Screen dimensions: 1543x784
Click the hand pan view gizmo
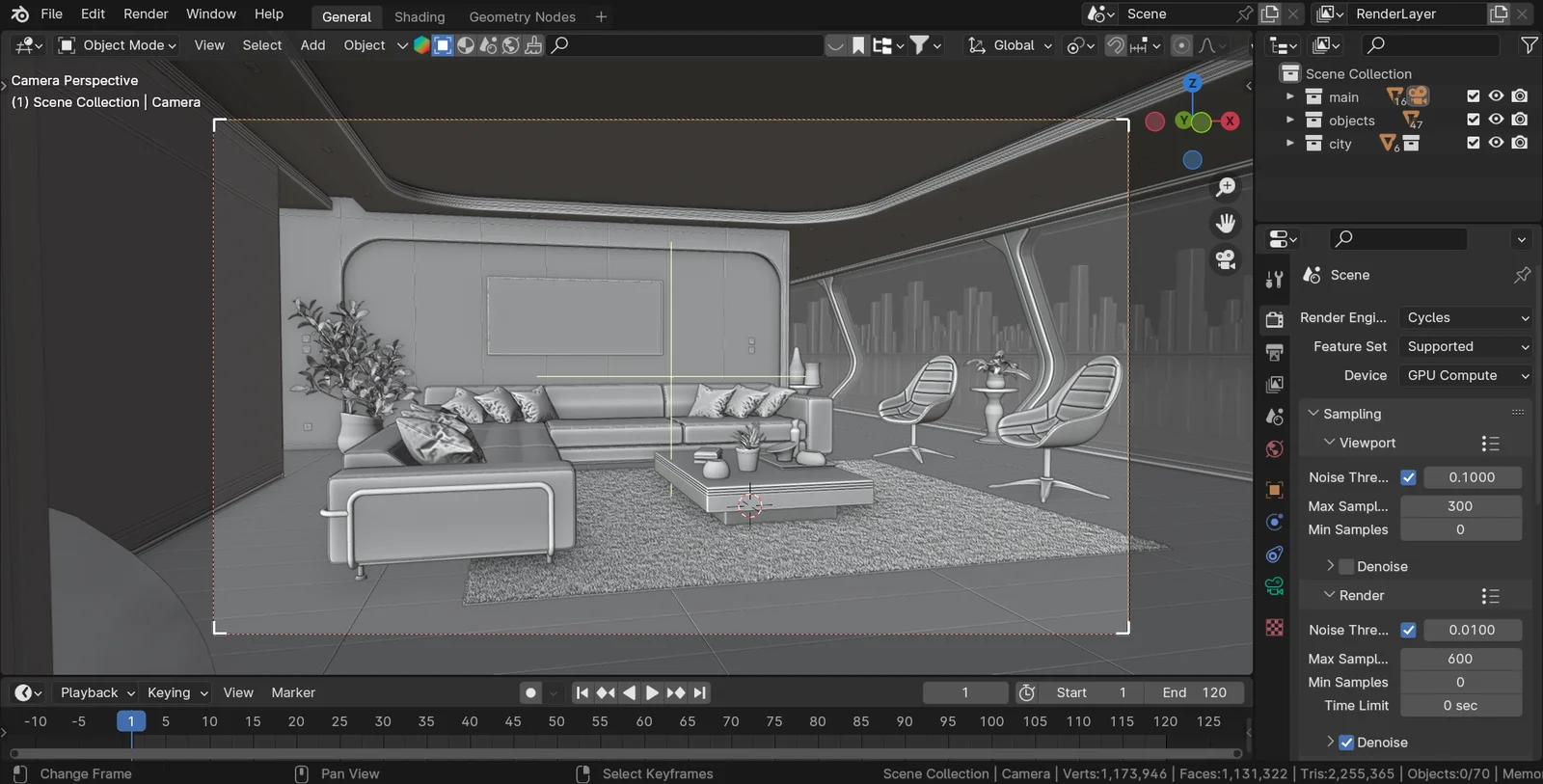point(1226,224)
